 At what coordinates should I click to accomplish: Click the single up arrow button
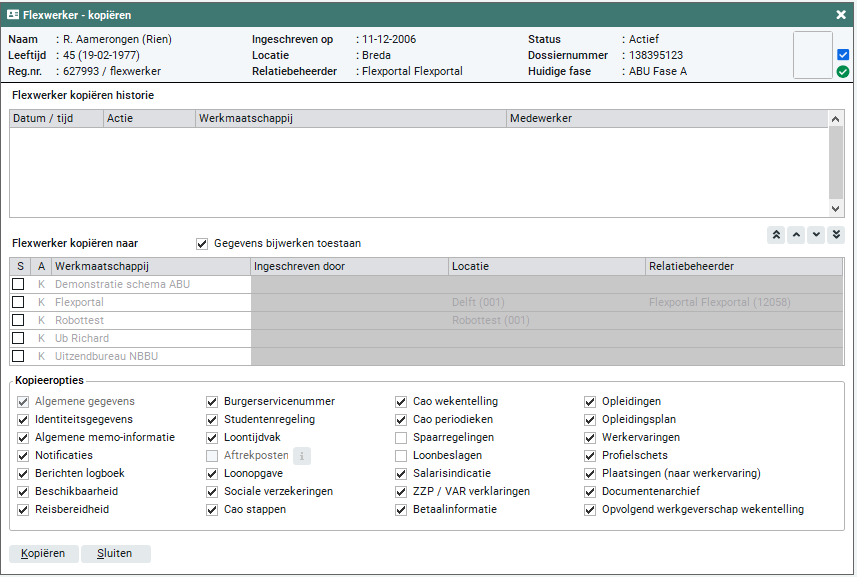796,235
